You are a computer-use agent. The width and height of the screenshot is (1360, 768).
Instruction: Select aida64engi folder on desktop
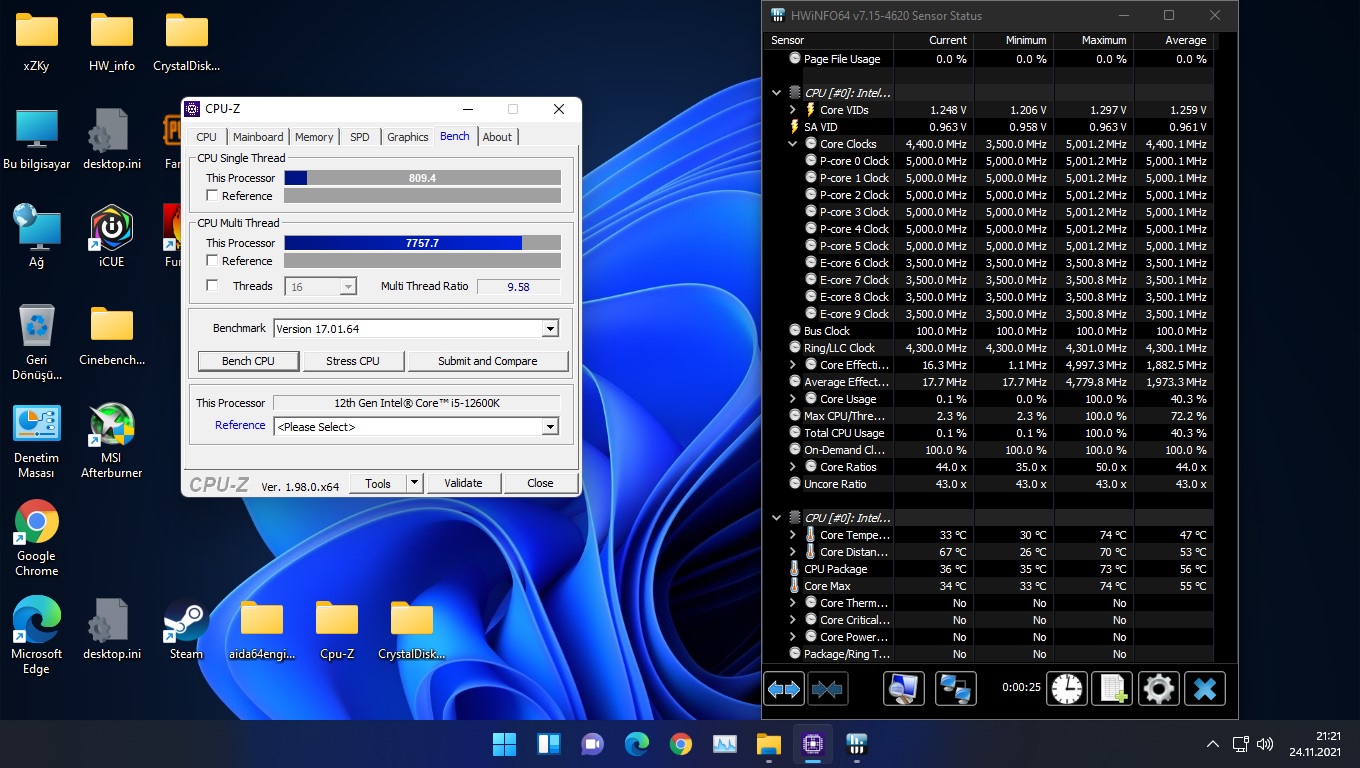coord(261,629)
